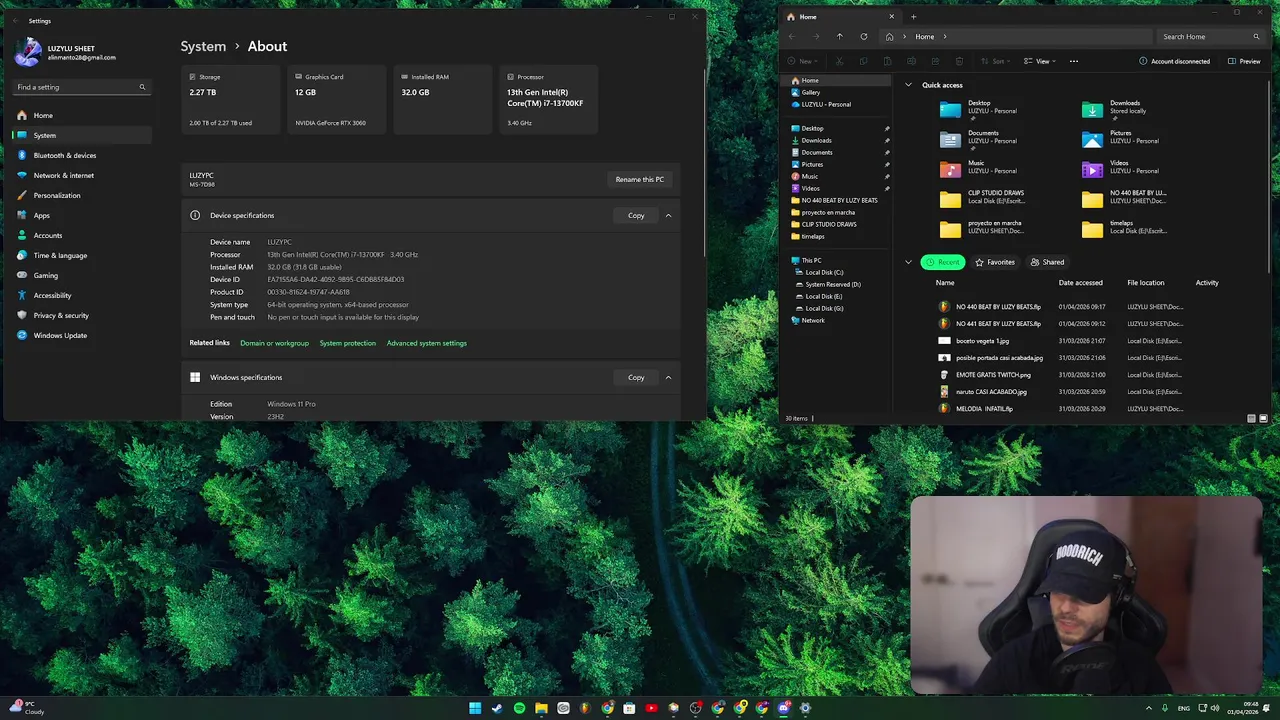
Task: Click the Windows Start button
Action: pos(475,708)
